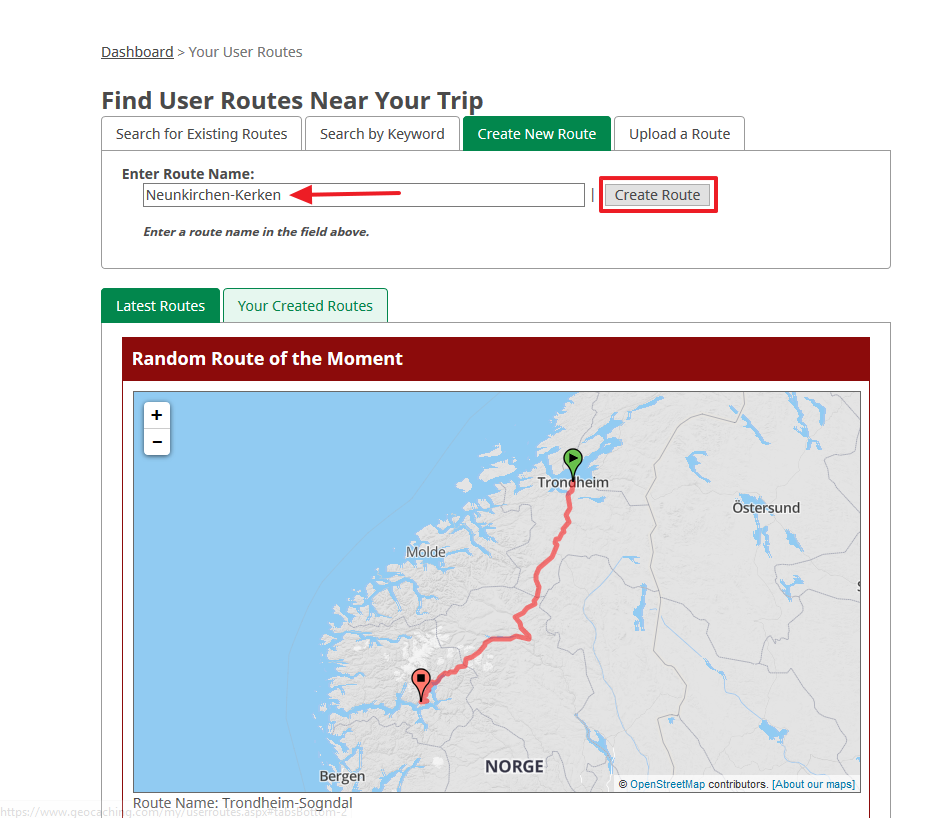Select the Create New Route tab
Image resolution: width=932 pixels, height=818 pixels.
point(537,134)
